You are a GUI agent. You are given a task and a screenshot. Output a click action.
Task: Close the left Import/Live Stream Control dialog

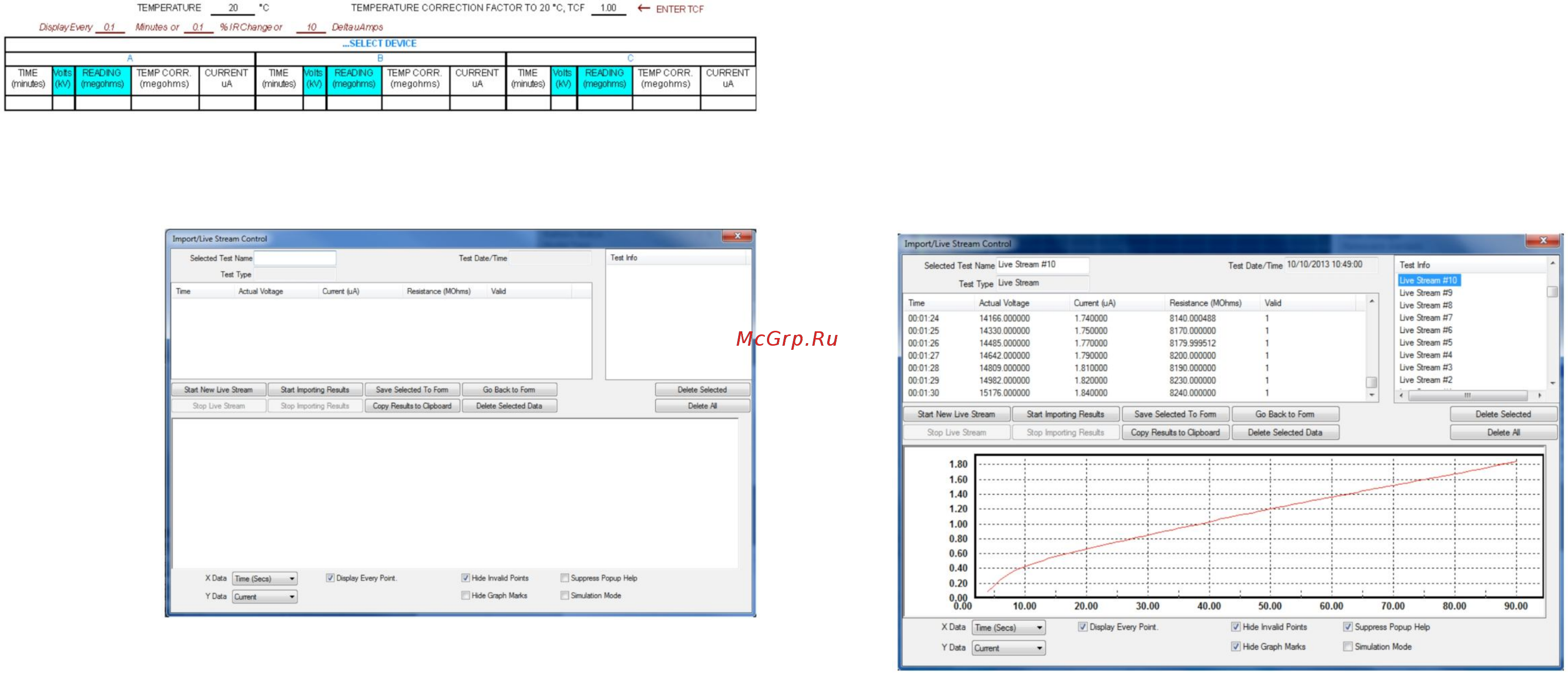(x=737, y=236)
